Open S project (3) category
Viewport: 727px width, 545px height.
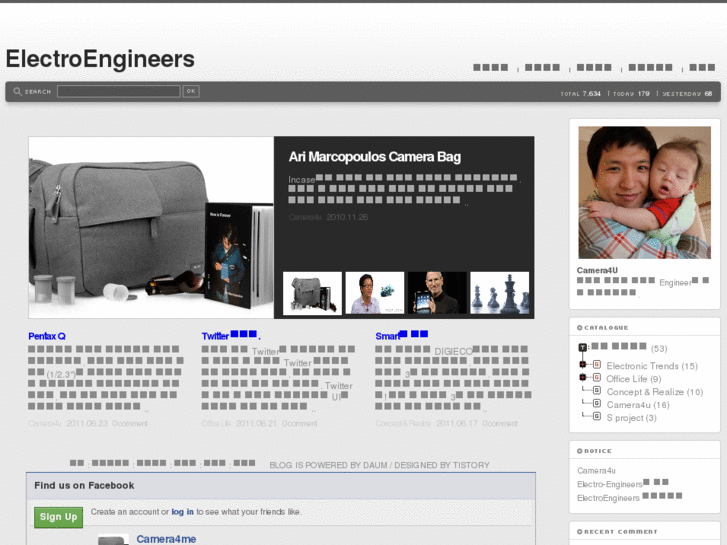coord(631,418)
